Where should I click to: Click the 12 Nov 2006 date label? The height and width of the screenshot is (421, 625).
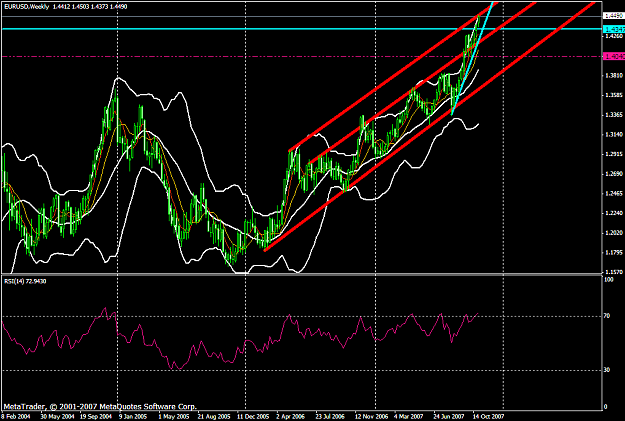[371, 417]
